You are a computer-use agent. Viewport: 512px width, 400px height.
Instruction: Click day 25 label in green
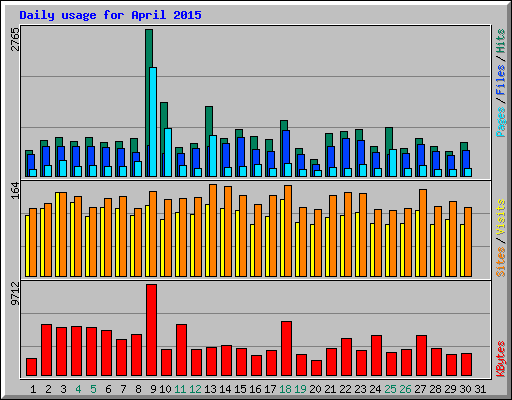(390, 389)
